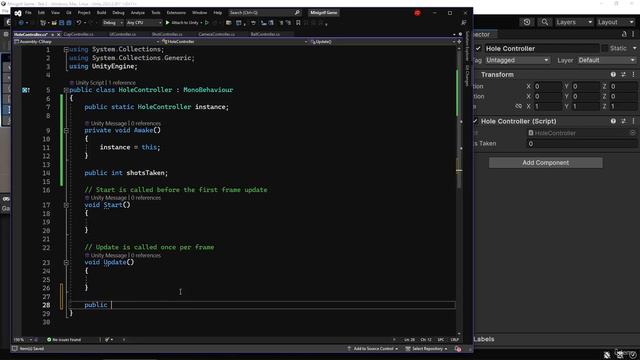This screenshot has width=640, height=360.
Task: Collapse HoleController class outline at line 5
Action: click(66, 90)
